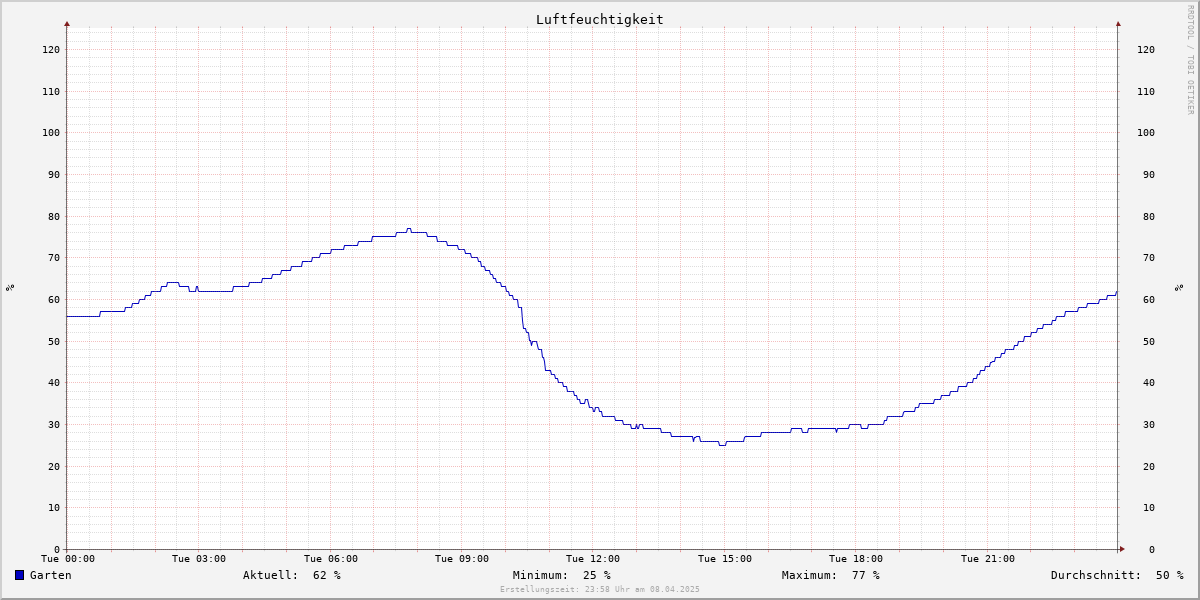Click the Erstellungszeit timestamp text

(x=600, y=589)
